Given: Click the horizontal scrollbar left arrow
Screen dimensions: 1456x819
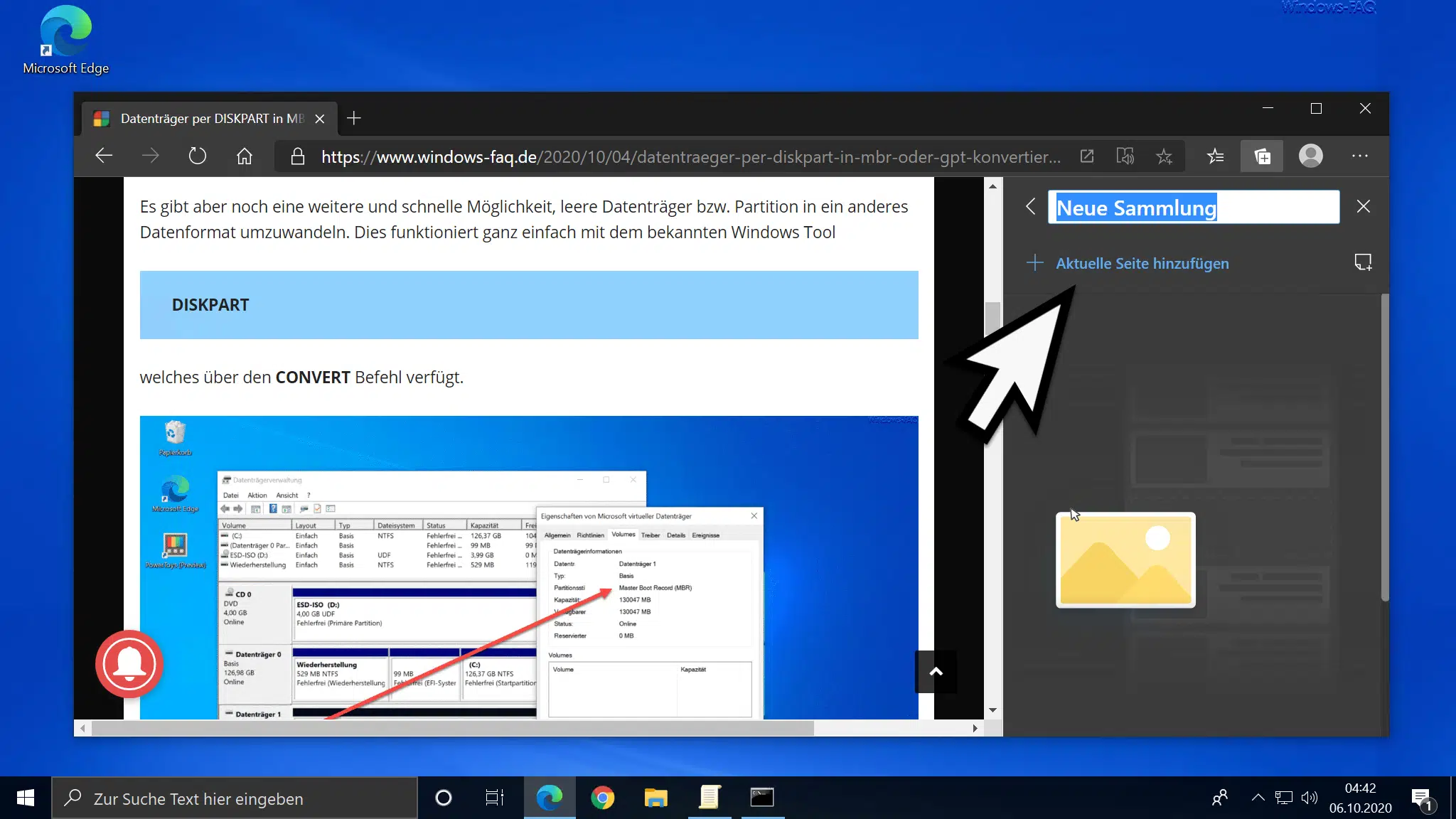Looking at the screenshot, I should pos(83,728).
